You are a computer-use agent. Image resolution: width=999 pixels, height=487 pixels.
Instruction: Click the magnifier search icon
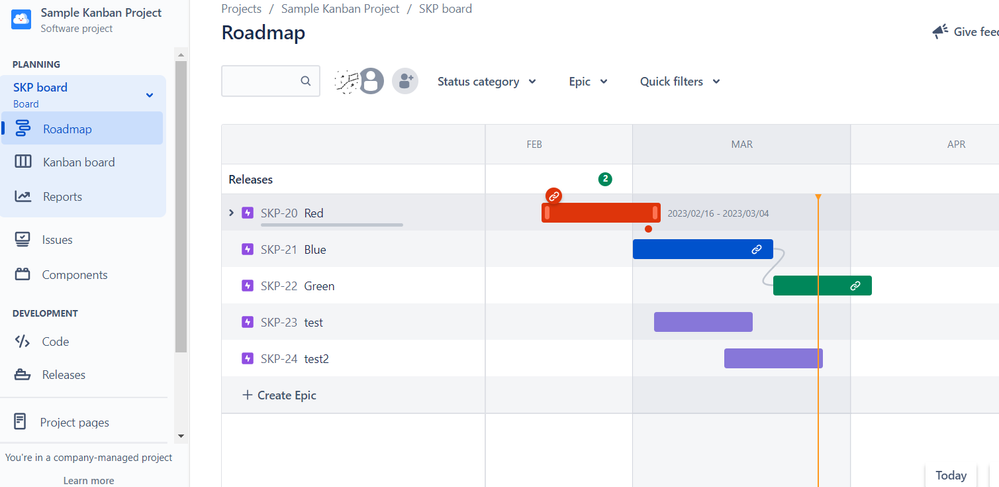pyautogui.click(x=306, y=81)
